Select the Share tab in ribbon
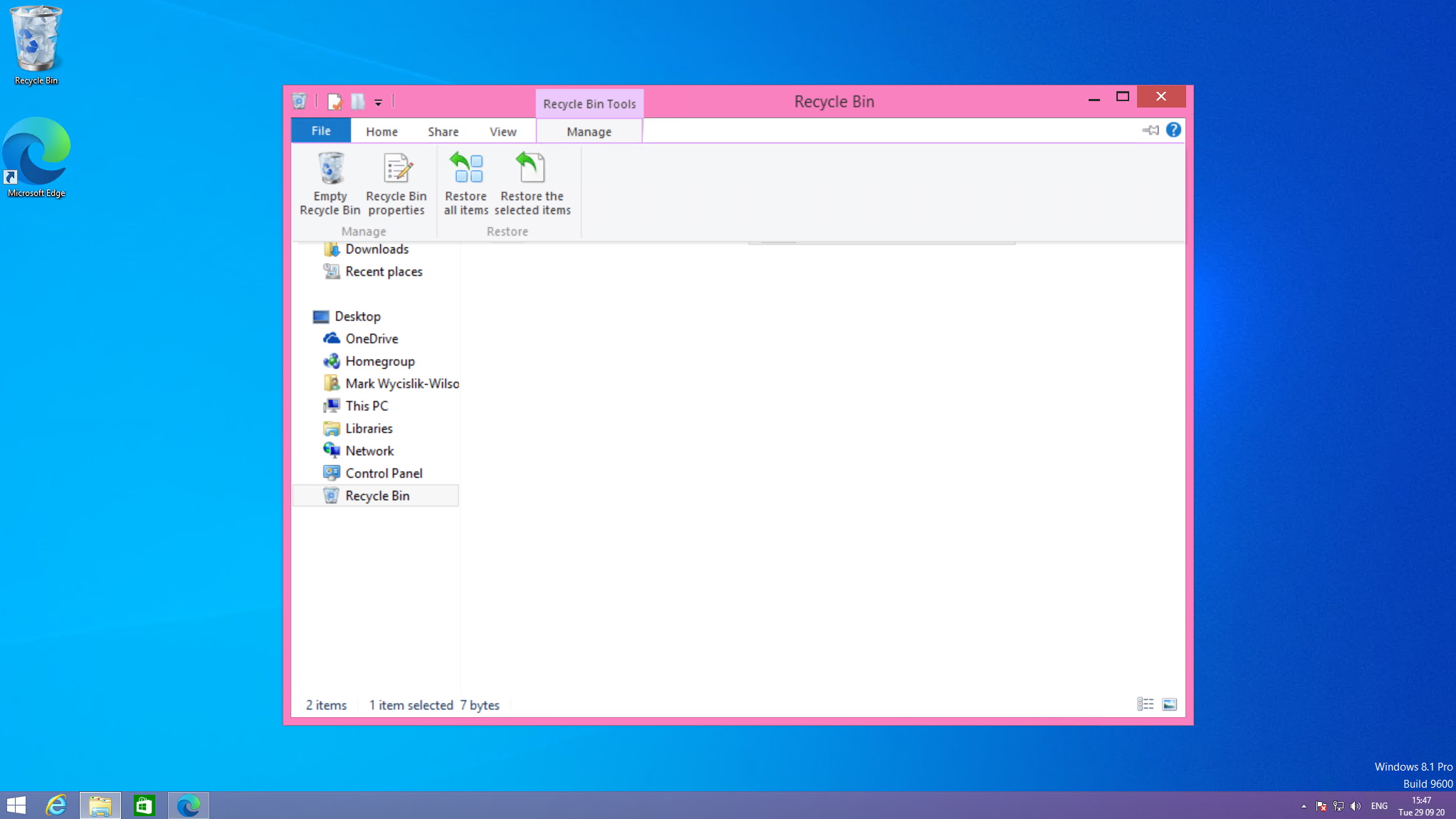 [x=443, y=131]
